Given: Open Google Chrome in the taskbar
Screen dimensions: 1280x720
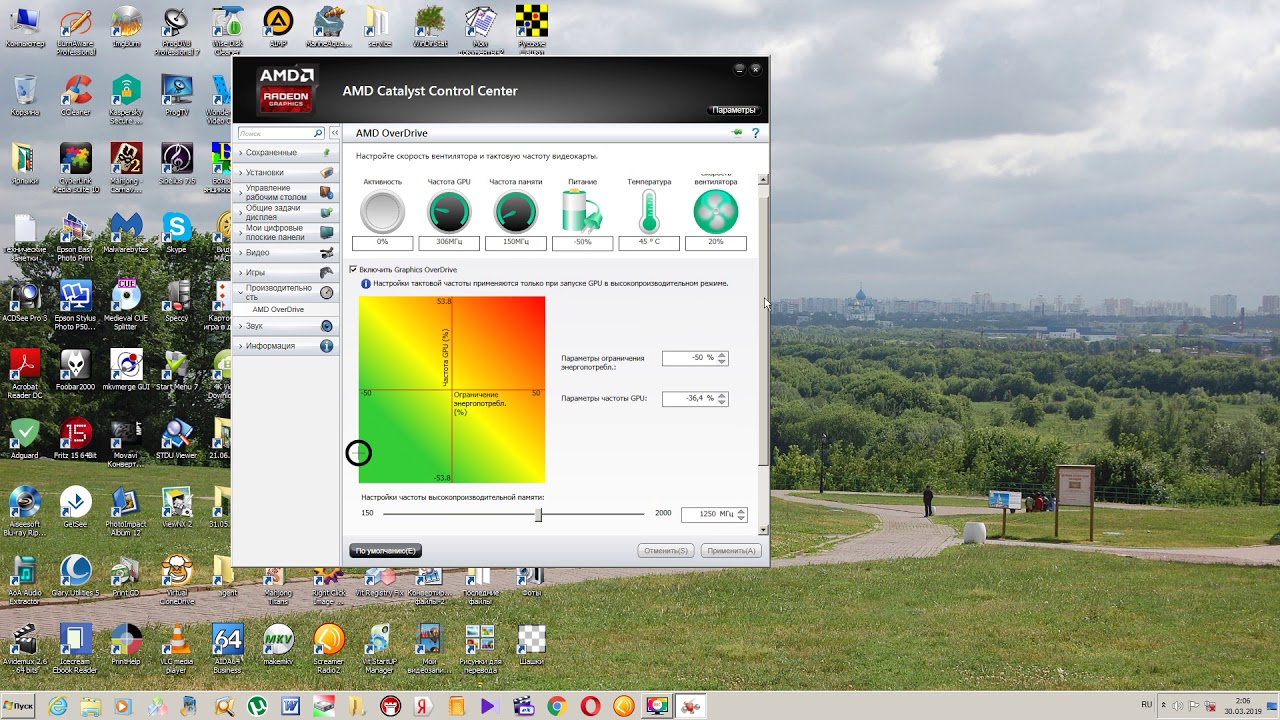Looking at the screenshot, I should (556, 706).
